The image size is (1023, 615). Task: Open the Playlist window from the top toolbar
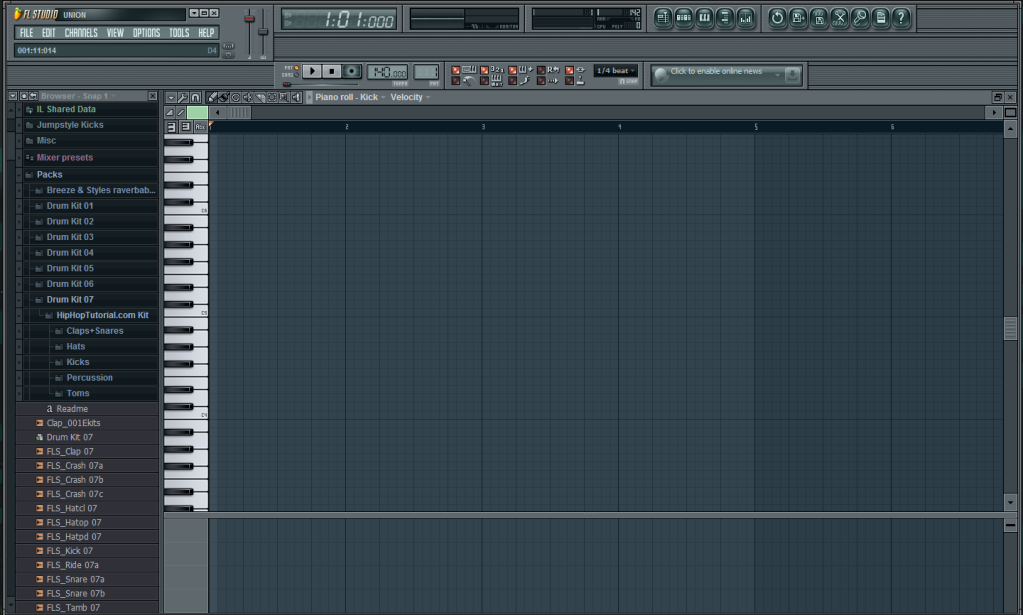tap(663, 18)
